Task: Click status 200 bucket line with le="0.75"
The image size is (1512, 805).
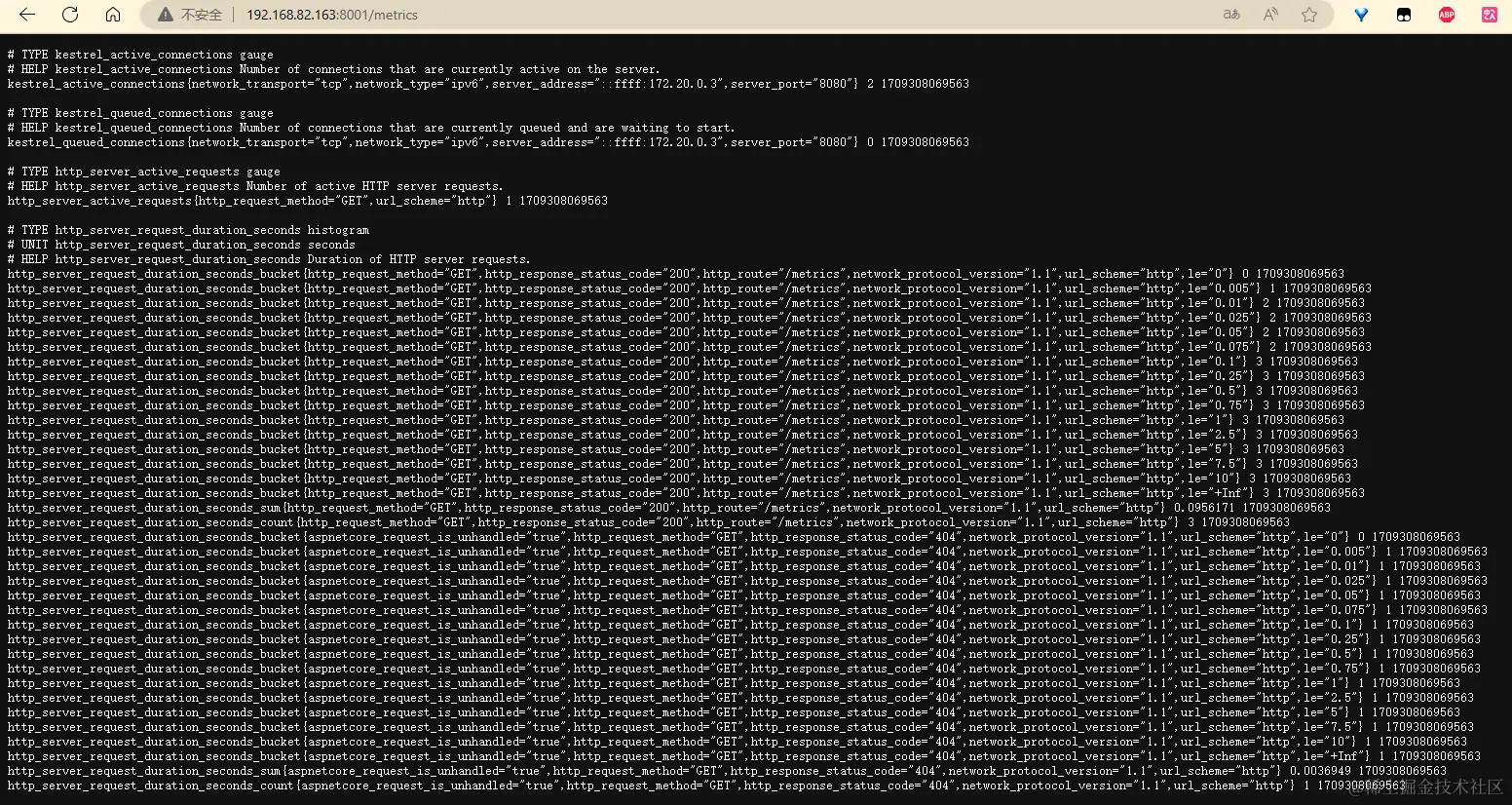Action: coord(686,405)
